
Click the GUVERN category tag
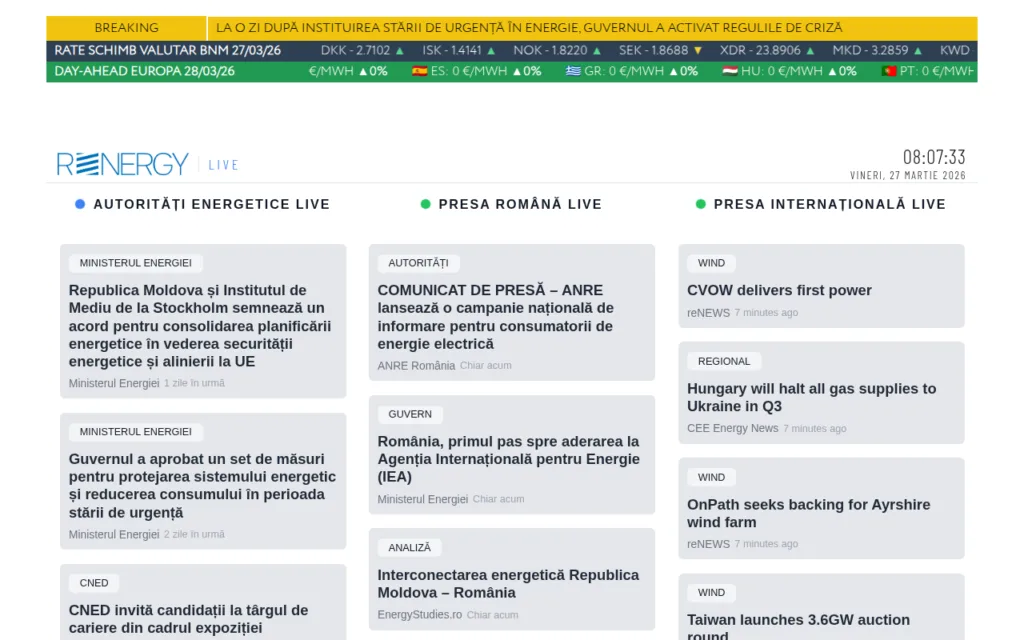point(410,414)
